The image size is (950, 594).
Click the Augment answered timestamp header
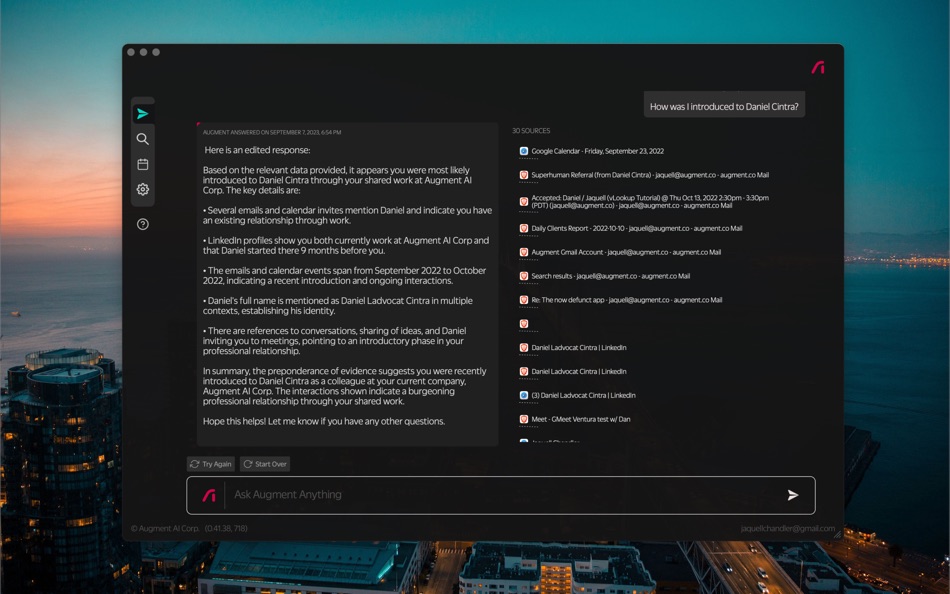272,132
